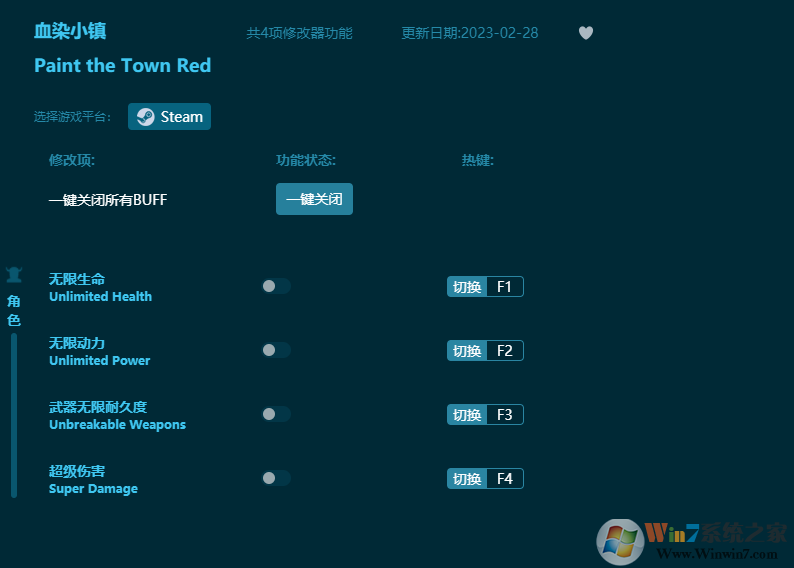Enable the Unlimited Power toggle

(x=276, y=350)
